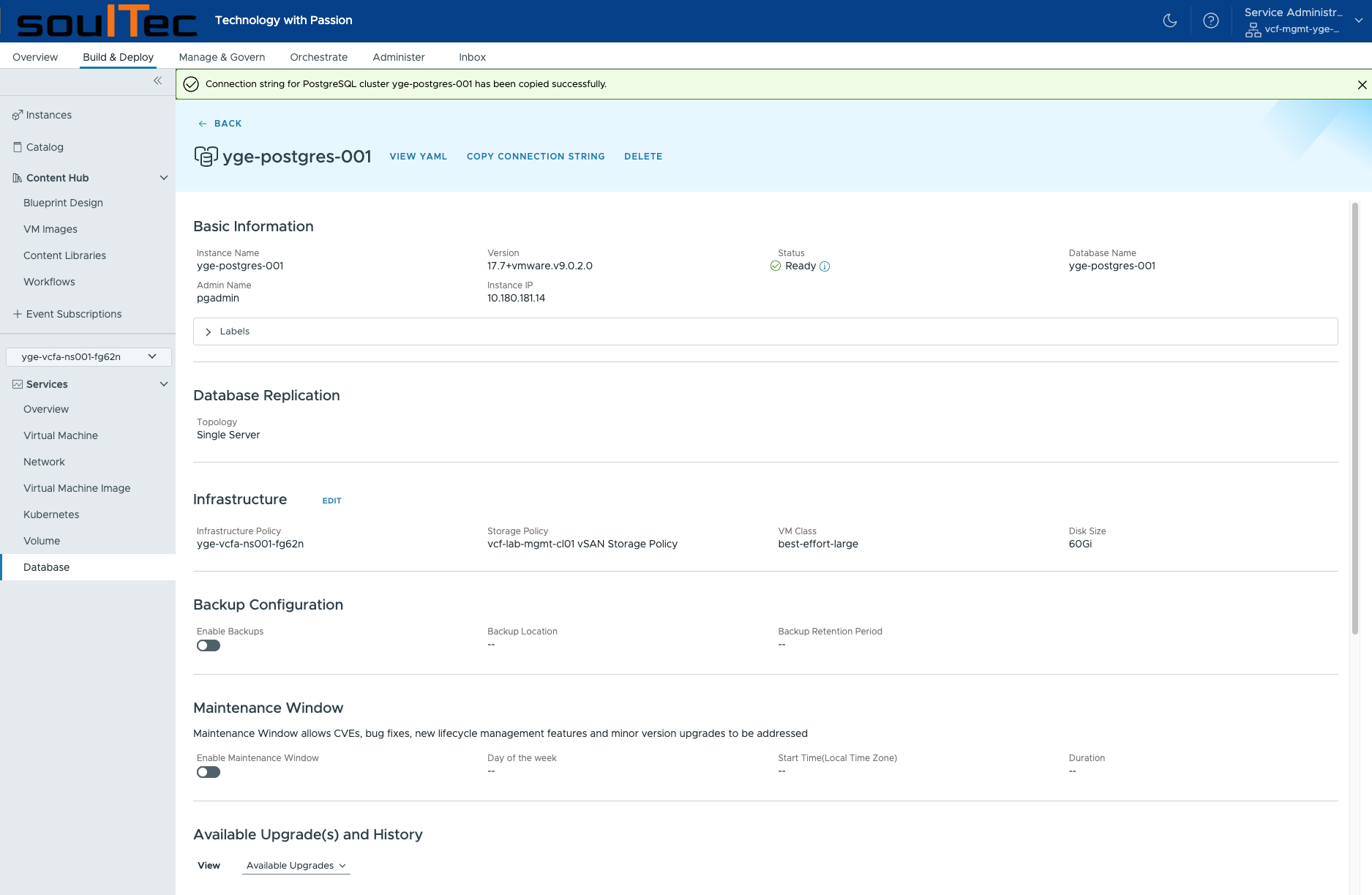Click the plus icon for Event Subscriptions
1372x895 pixels.
click(17, 313)
